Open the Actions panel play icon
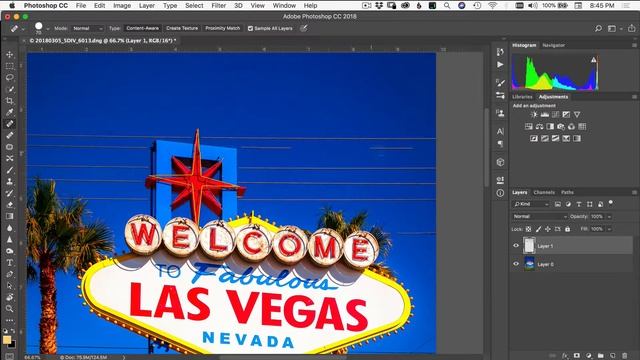Image resolution: width=640 pixels, height=360 pixels. coord(500,64)
